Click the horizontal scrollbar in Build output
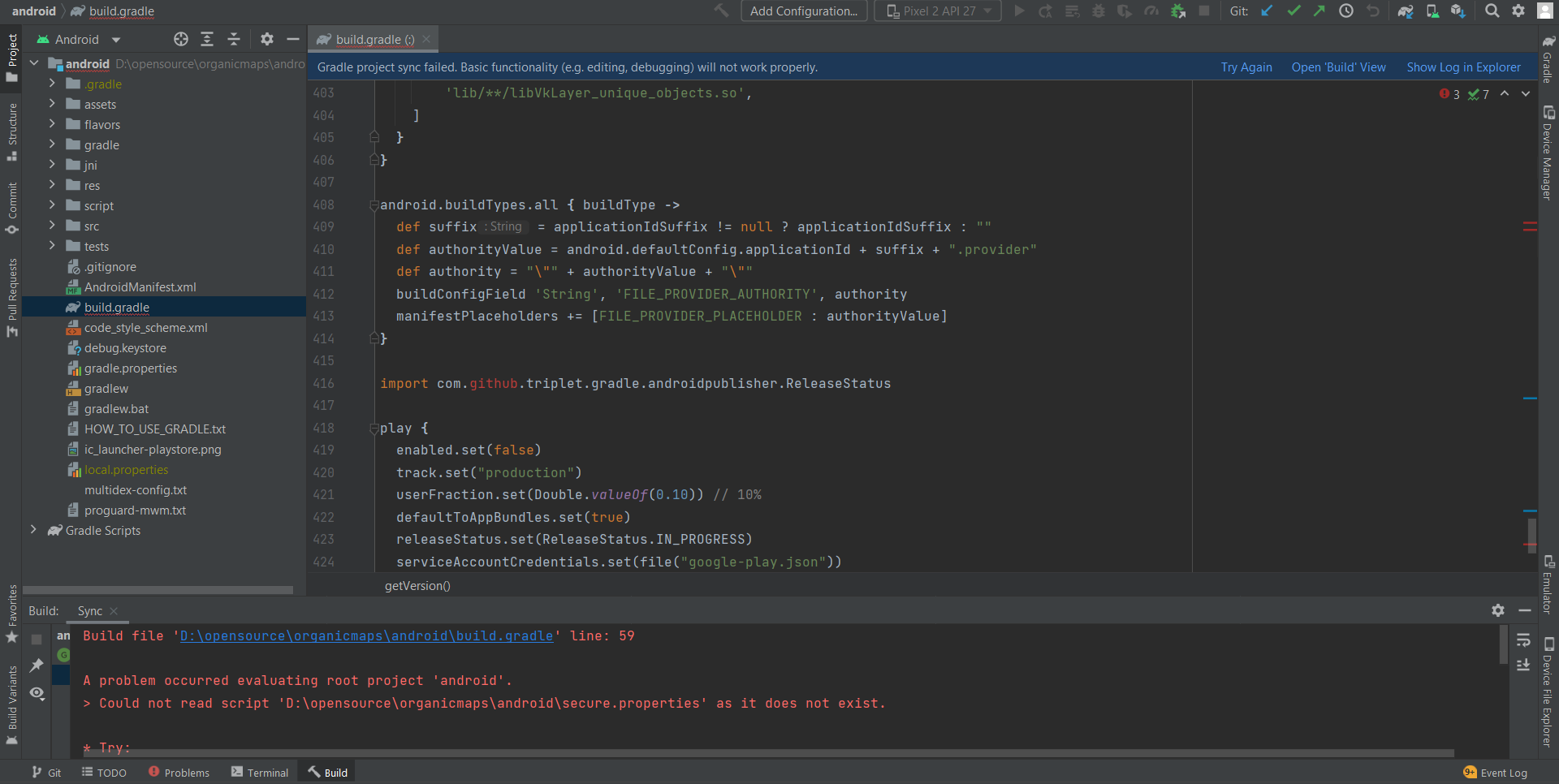 (x=767, y=753)
